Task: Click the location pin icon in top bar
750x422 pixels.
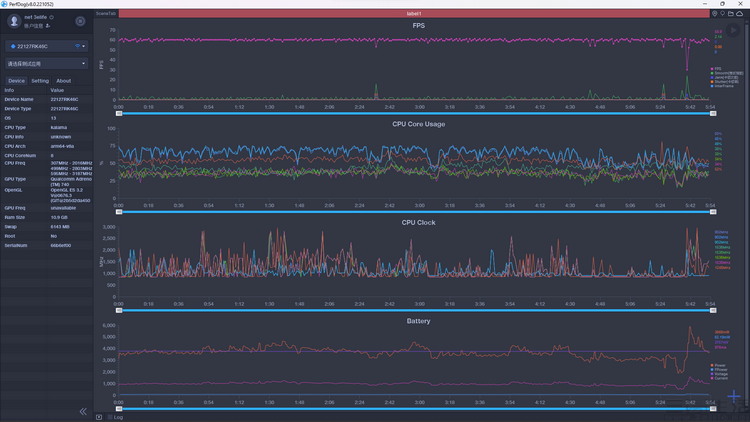Action: [714, 14]
